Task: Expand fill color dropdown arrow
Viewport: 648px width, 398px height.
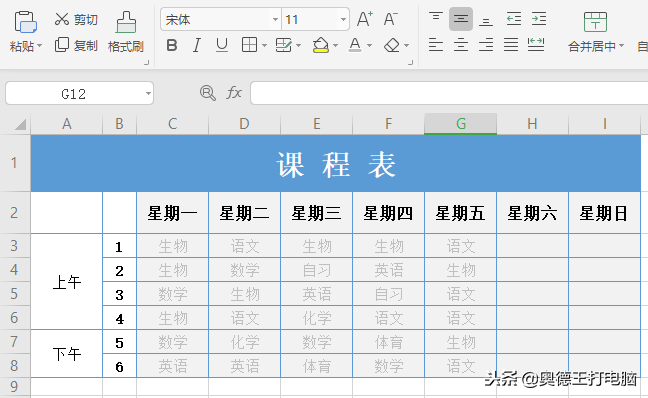Action: click(x=336, y=45)
